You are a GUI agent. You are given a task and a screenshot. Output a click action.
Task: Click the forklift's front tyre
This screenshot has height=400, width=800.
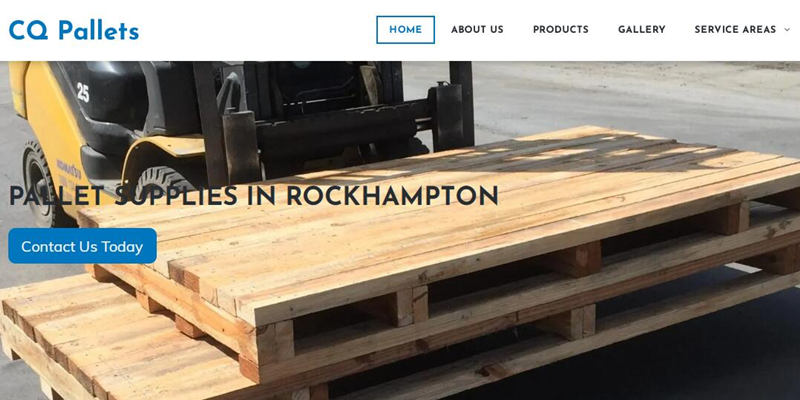pyautogui.click(x=41, y=184)
